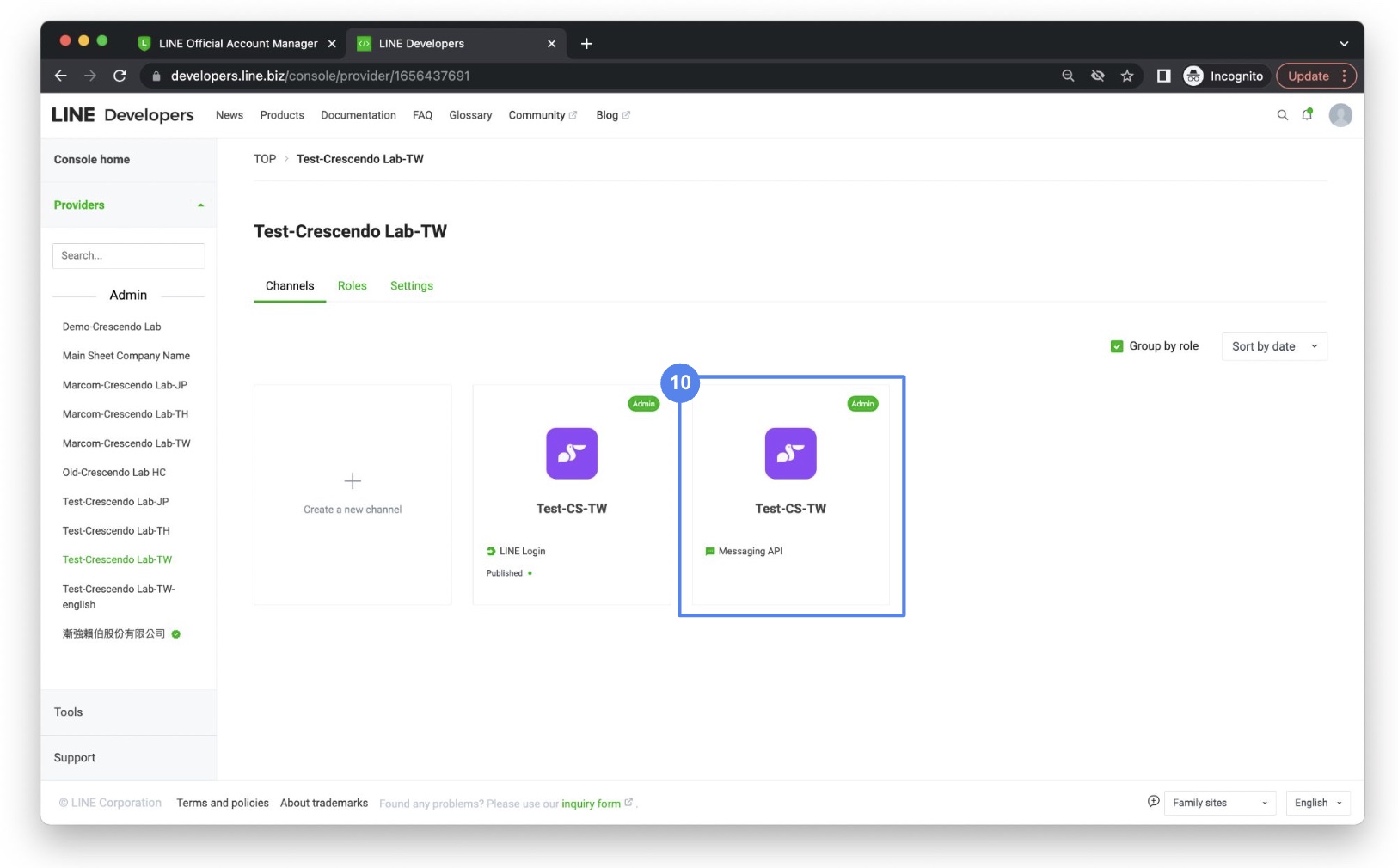Toggle the password reveal icon in address bar
The width and height of the screenshot is (1398, 868).
pyautogui.click(x=1098, y=76)
